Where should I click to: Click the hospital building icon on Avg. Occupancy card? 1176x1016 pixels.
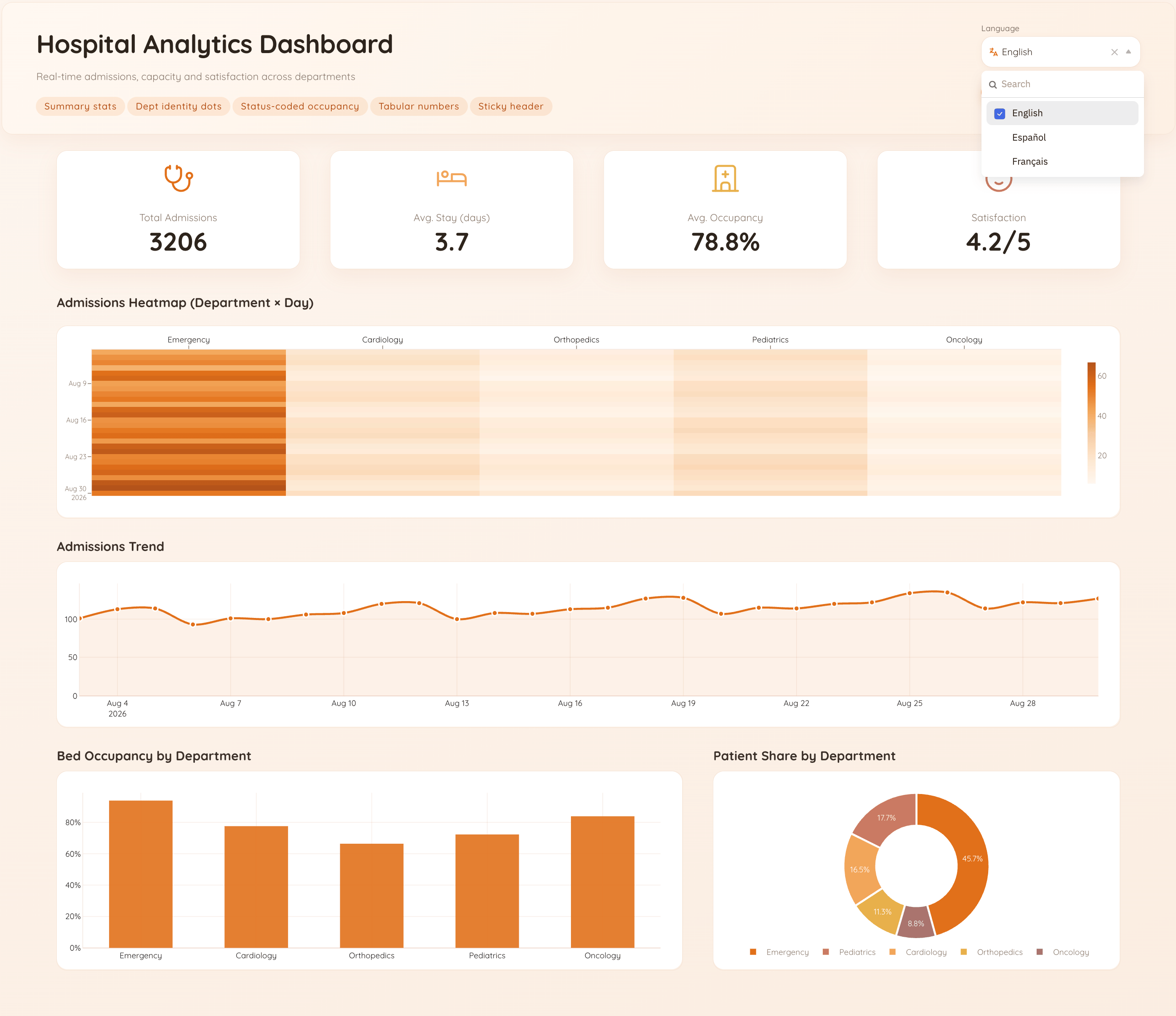coord(725,178)
